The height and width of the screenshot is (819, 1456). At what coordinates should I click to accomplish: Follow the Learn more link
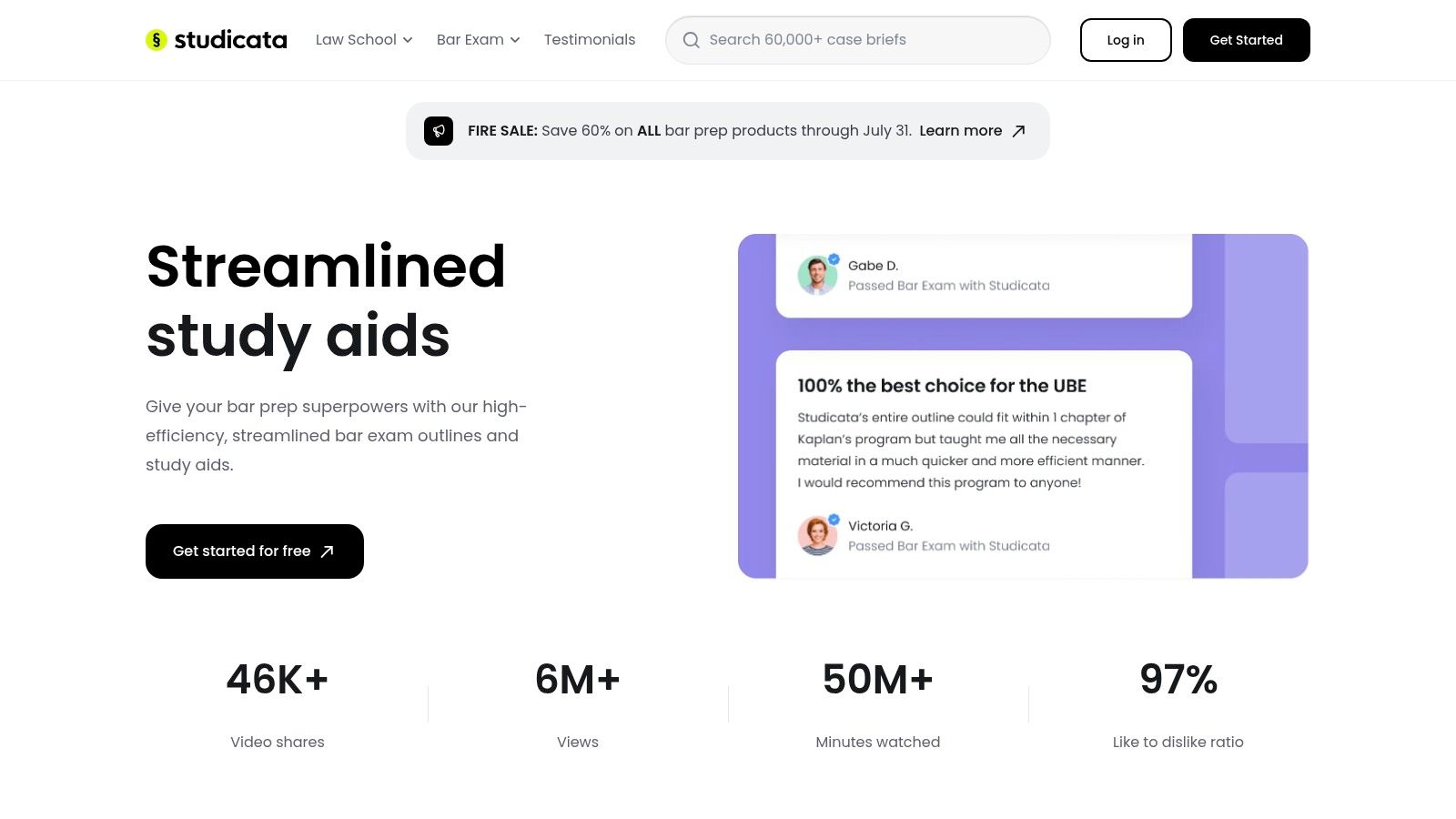(x=960, y=131)
